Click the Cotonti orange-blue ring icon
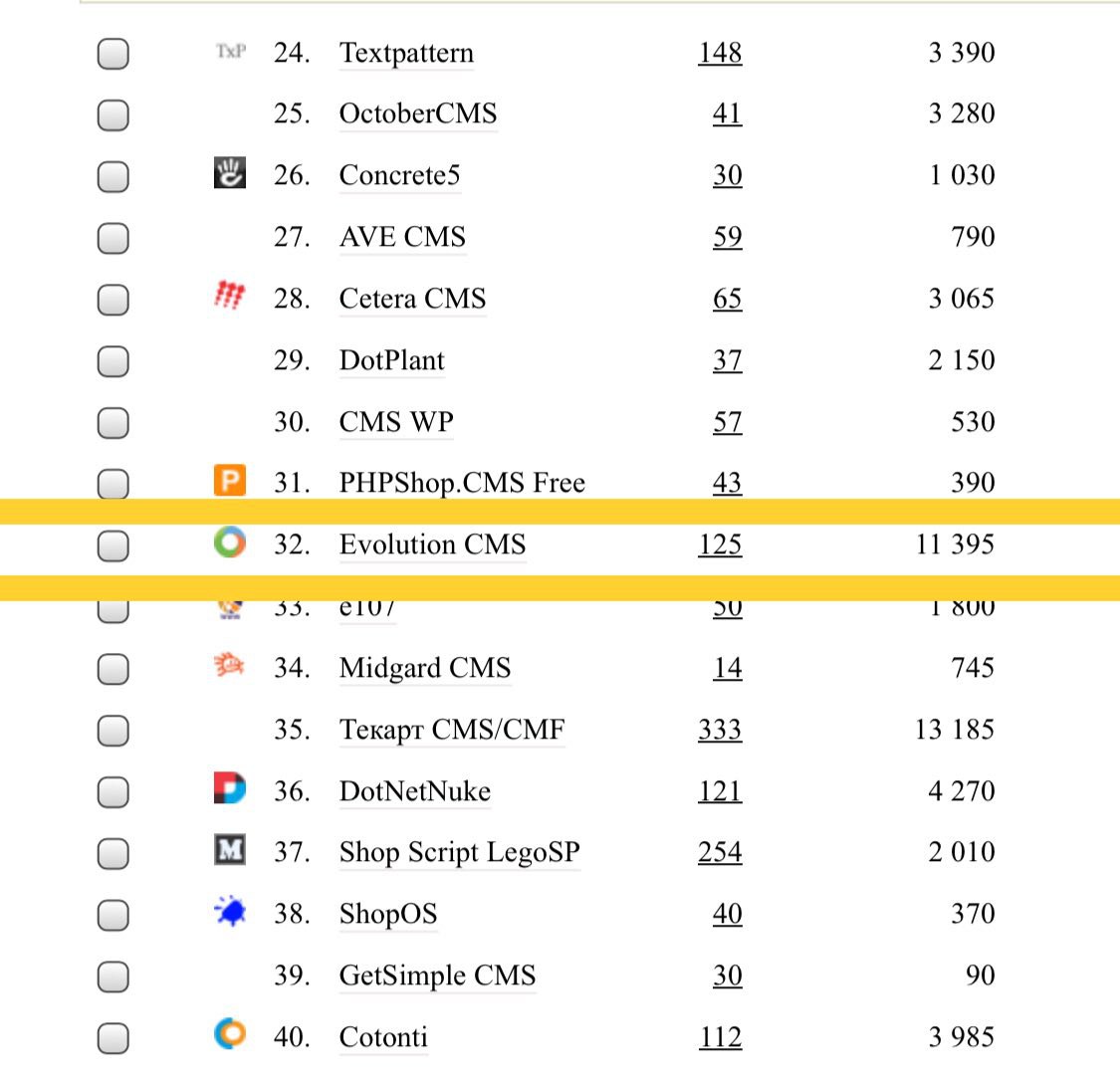Screen dimensions: 1120x1087 [x=230, y=1033]
